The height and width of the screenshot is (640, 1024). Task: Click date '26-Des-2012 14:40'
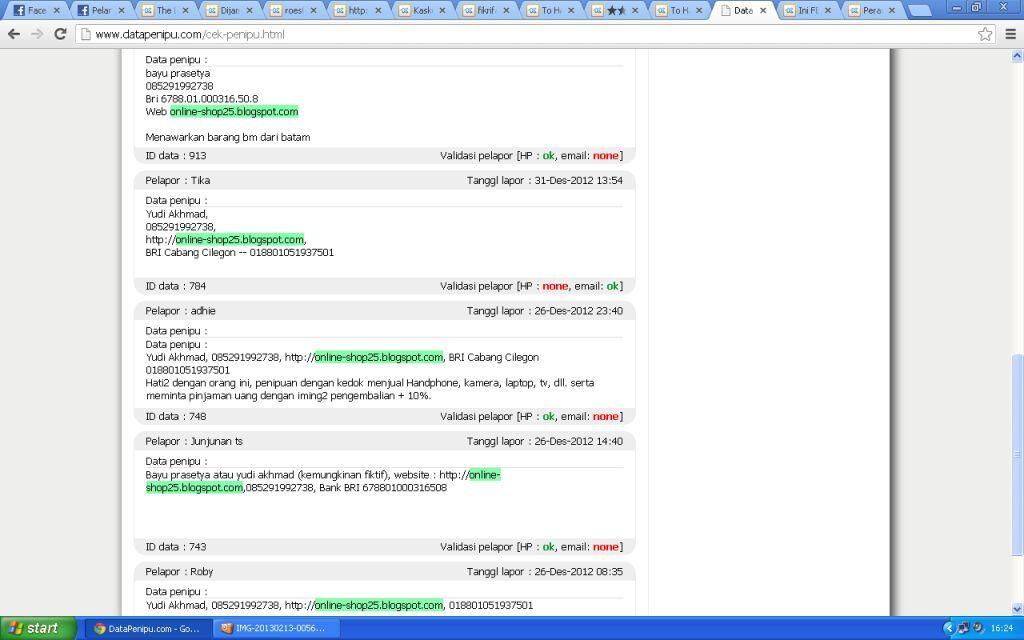coord(579,441)
